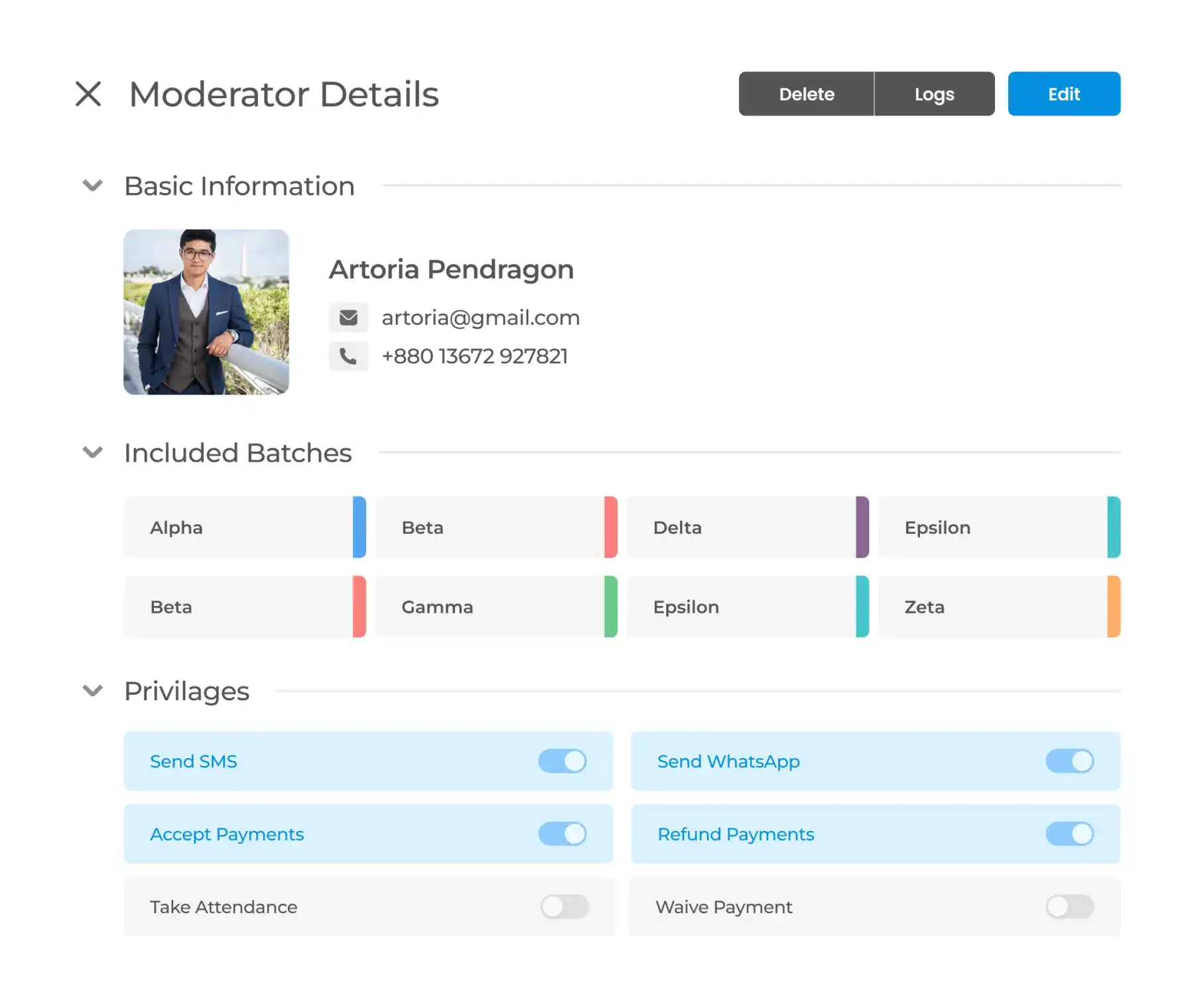
Task: Collapse the Privilages section
Action: (x=93, y=691)
